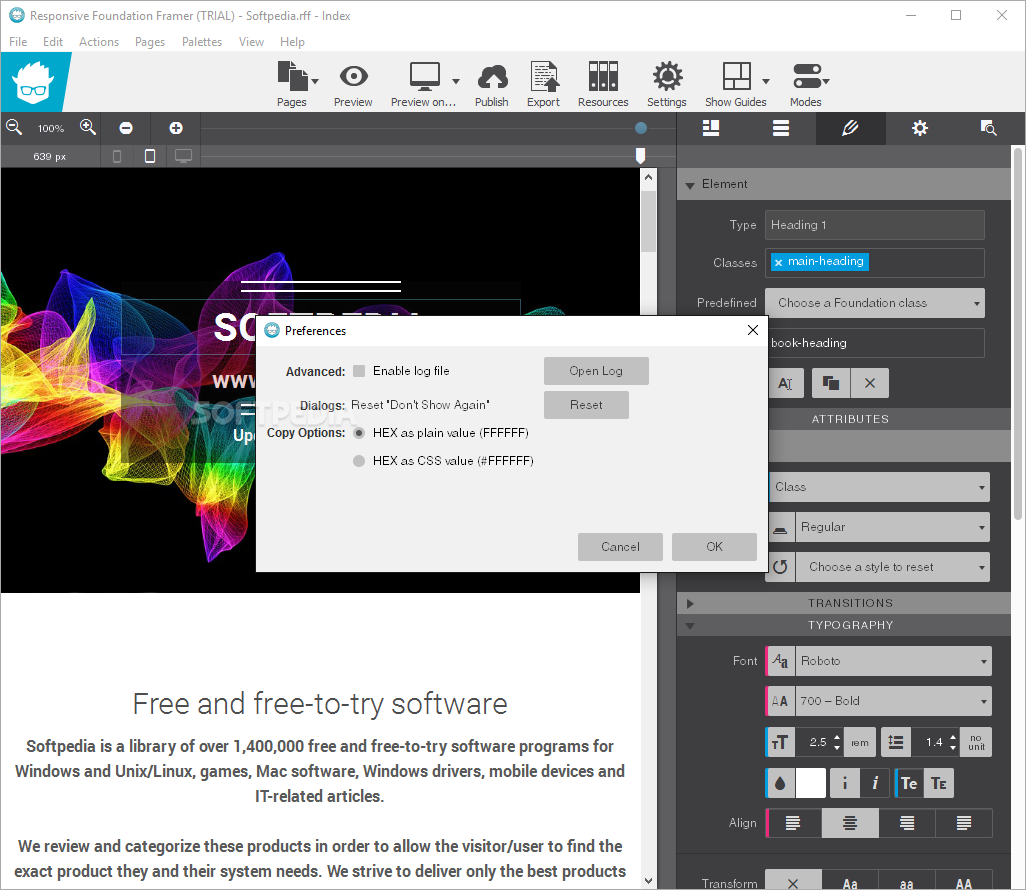
Task: Open Choose a Foundation class dropdown
Action: click(875, 303)
